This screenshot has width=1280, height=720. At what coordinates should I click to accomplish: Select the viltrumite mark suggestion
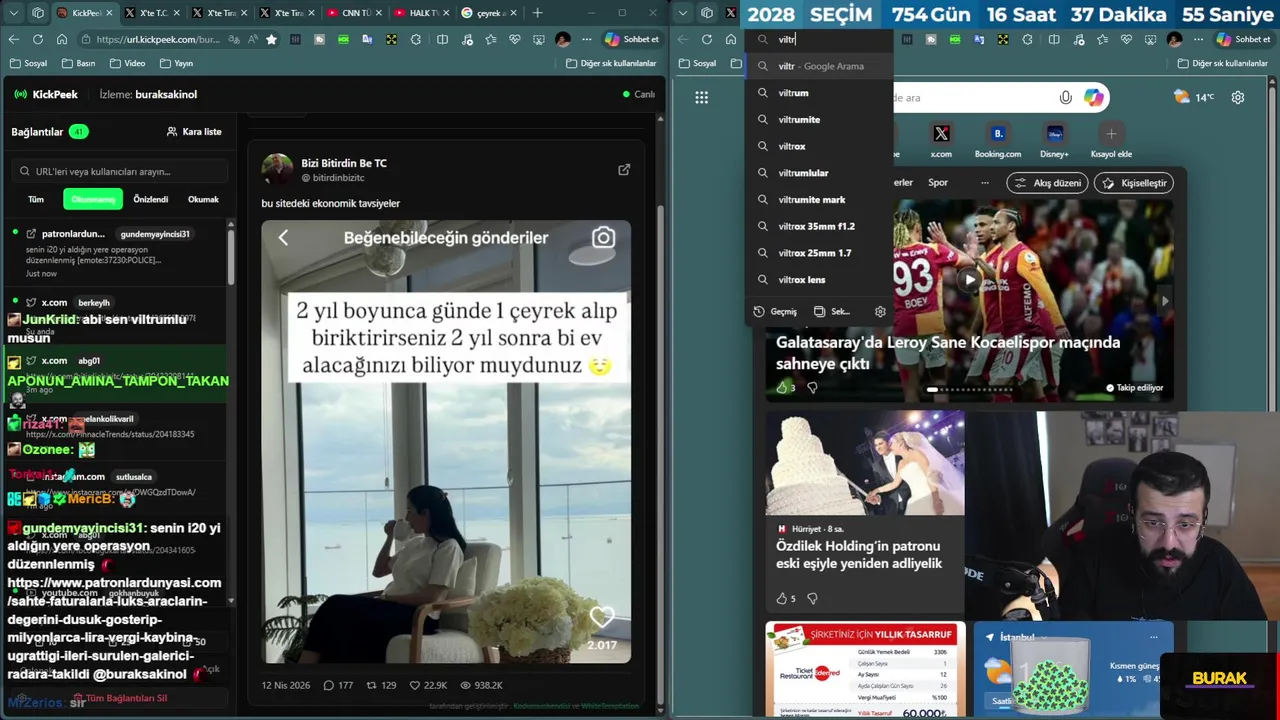pyautogui.click(x=819, y=200)
